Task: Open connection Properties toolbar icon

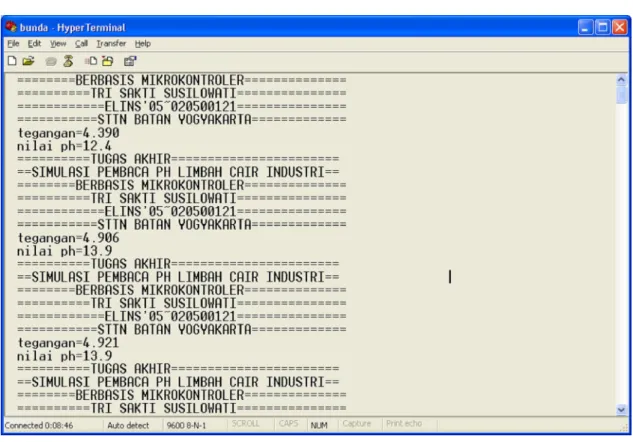Action: coord(130,61)
